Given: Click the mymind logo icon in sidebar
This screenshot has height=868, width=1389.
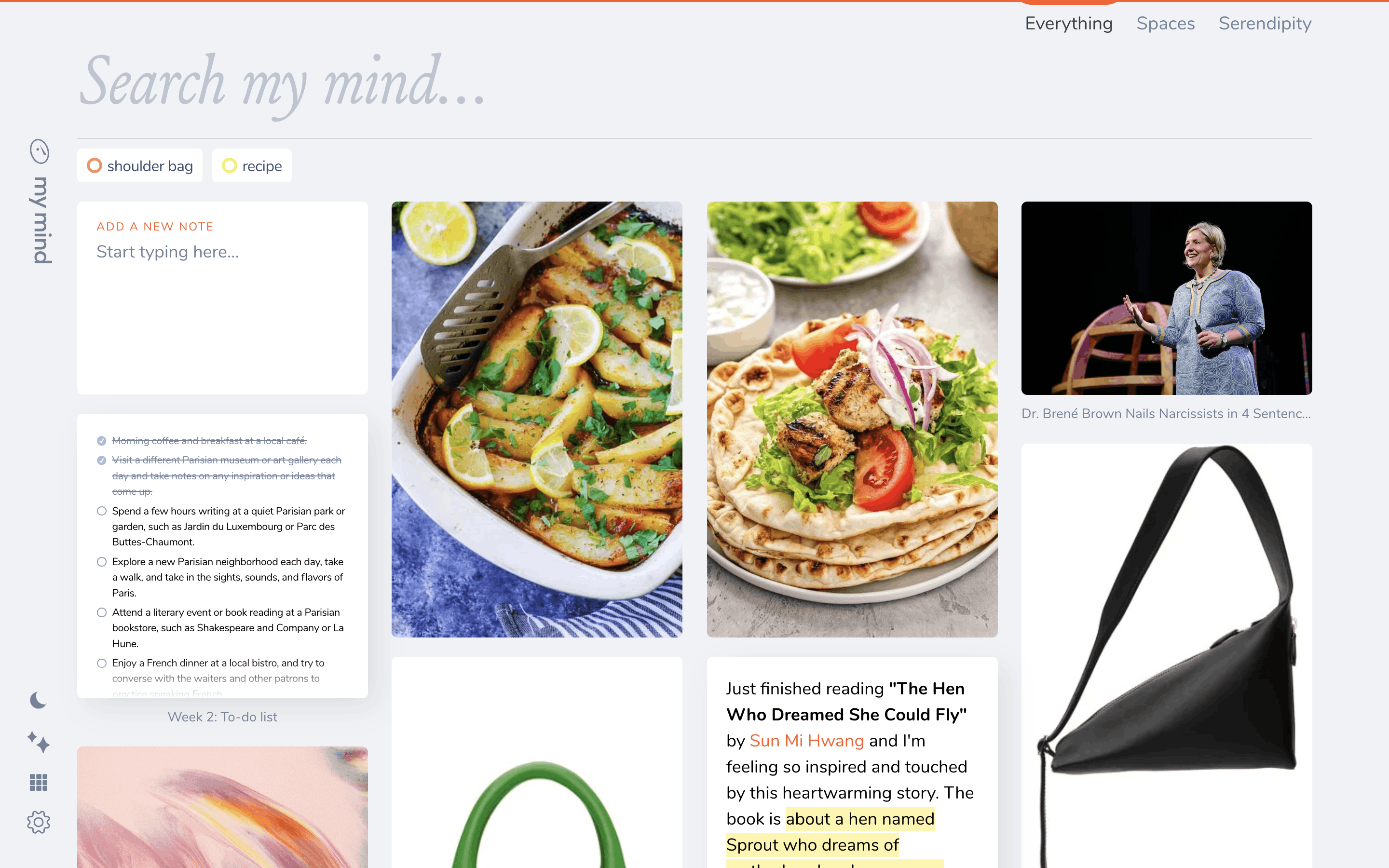Looking at the screenshot, I should pos(40,151).
